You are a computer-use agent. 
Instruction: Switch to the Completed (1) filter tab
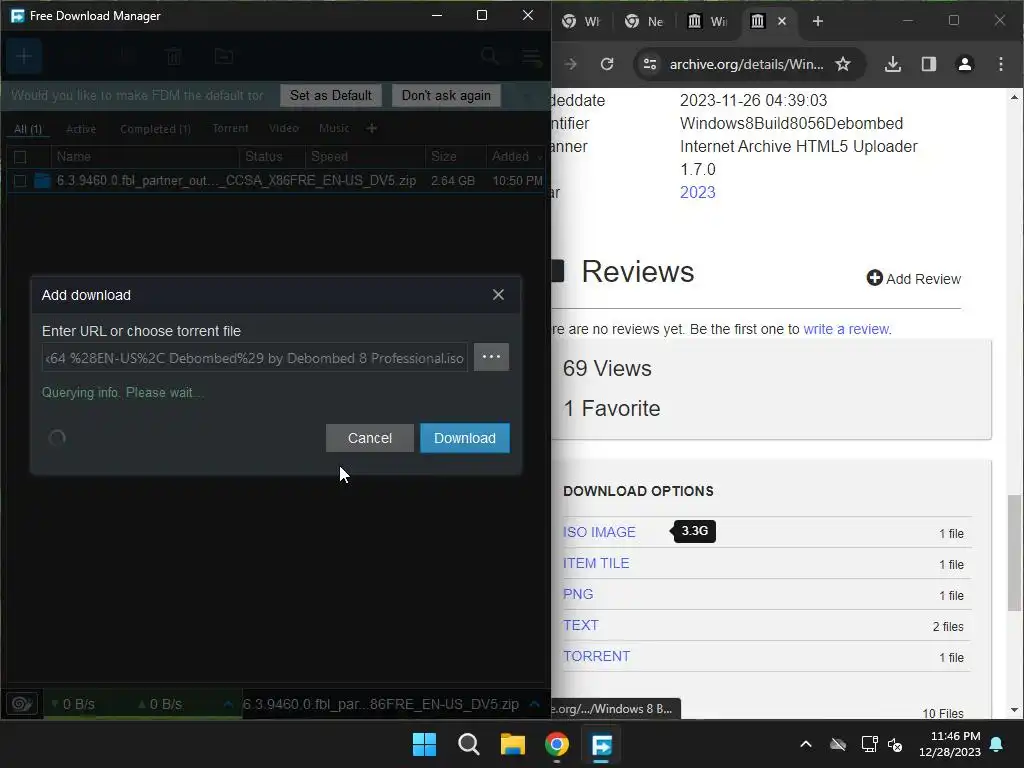(155, 129)
